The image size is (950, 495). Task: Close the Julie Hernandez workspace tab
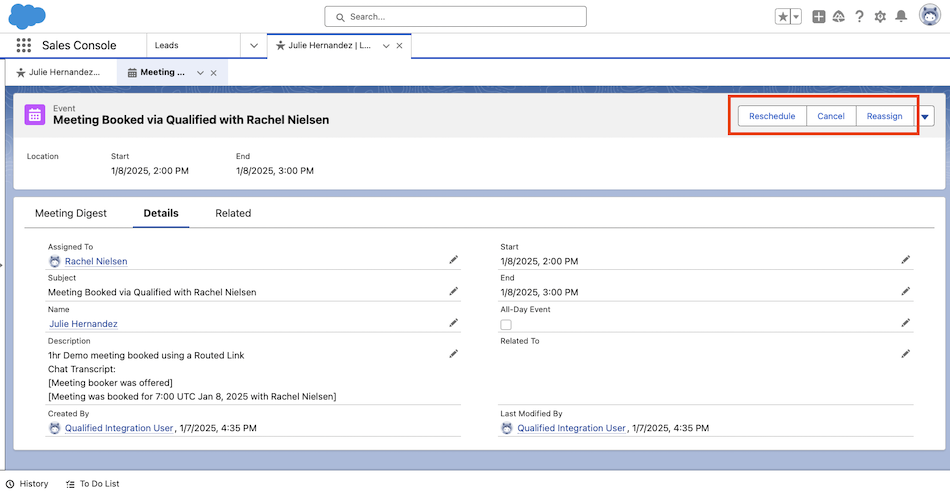pyautogui.click(x=399, y=46)
